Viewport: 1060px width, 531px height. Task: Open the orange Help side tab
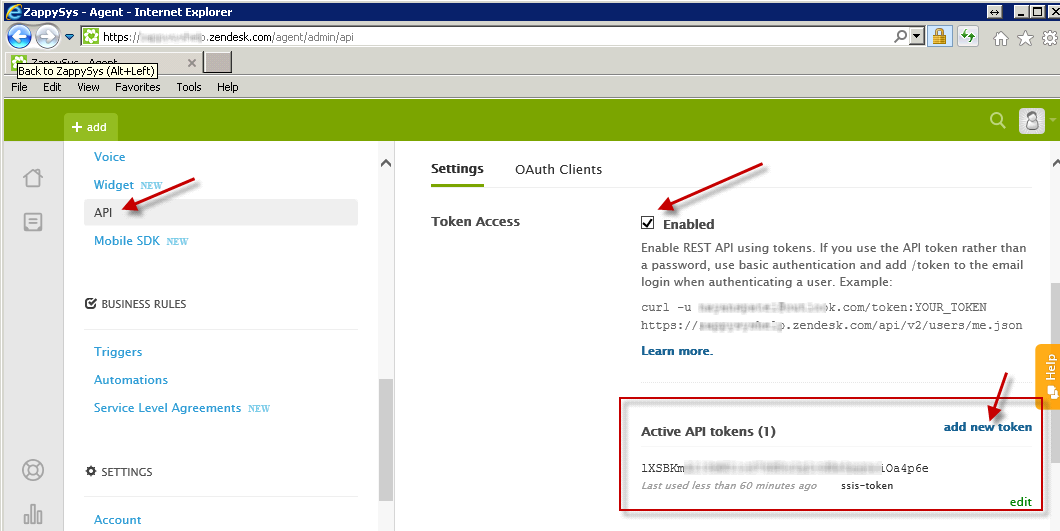1049,376
